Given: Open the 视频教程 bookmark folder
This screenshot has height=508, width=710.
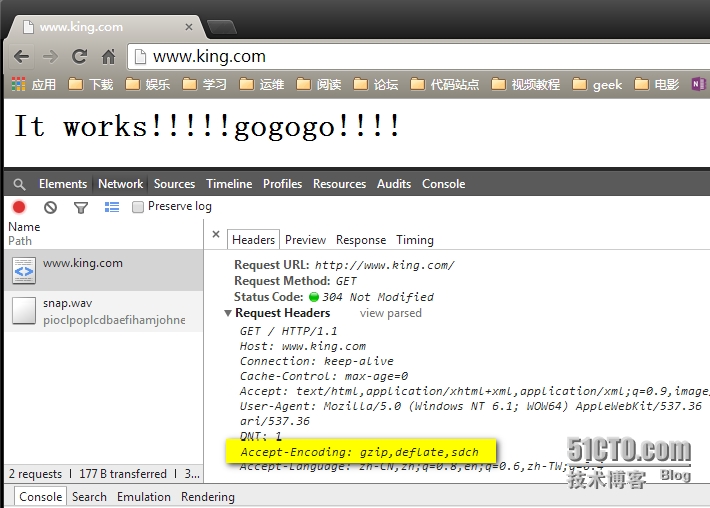Looking at the screenshot, I should 526,84.
